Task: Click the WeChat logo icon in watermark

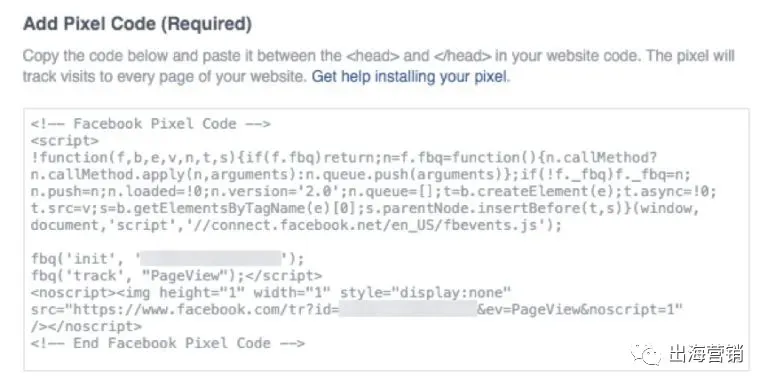Action: pos(646,354)
